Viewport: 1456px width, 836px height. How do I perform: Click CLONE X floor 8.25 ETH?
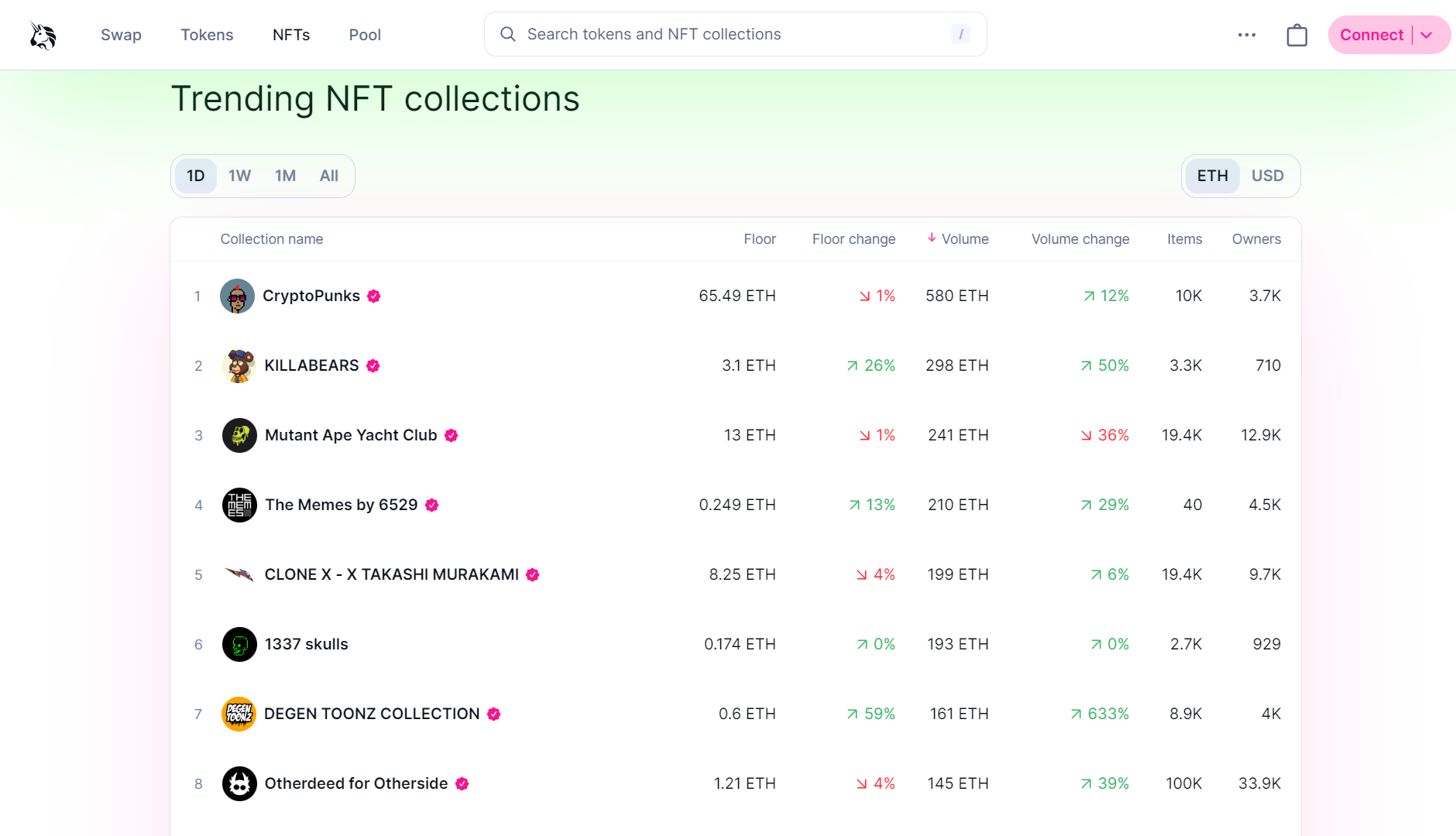tap(742, 574)
